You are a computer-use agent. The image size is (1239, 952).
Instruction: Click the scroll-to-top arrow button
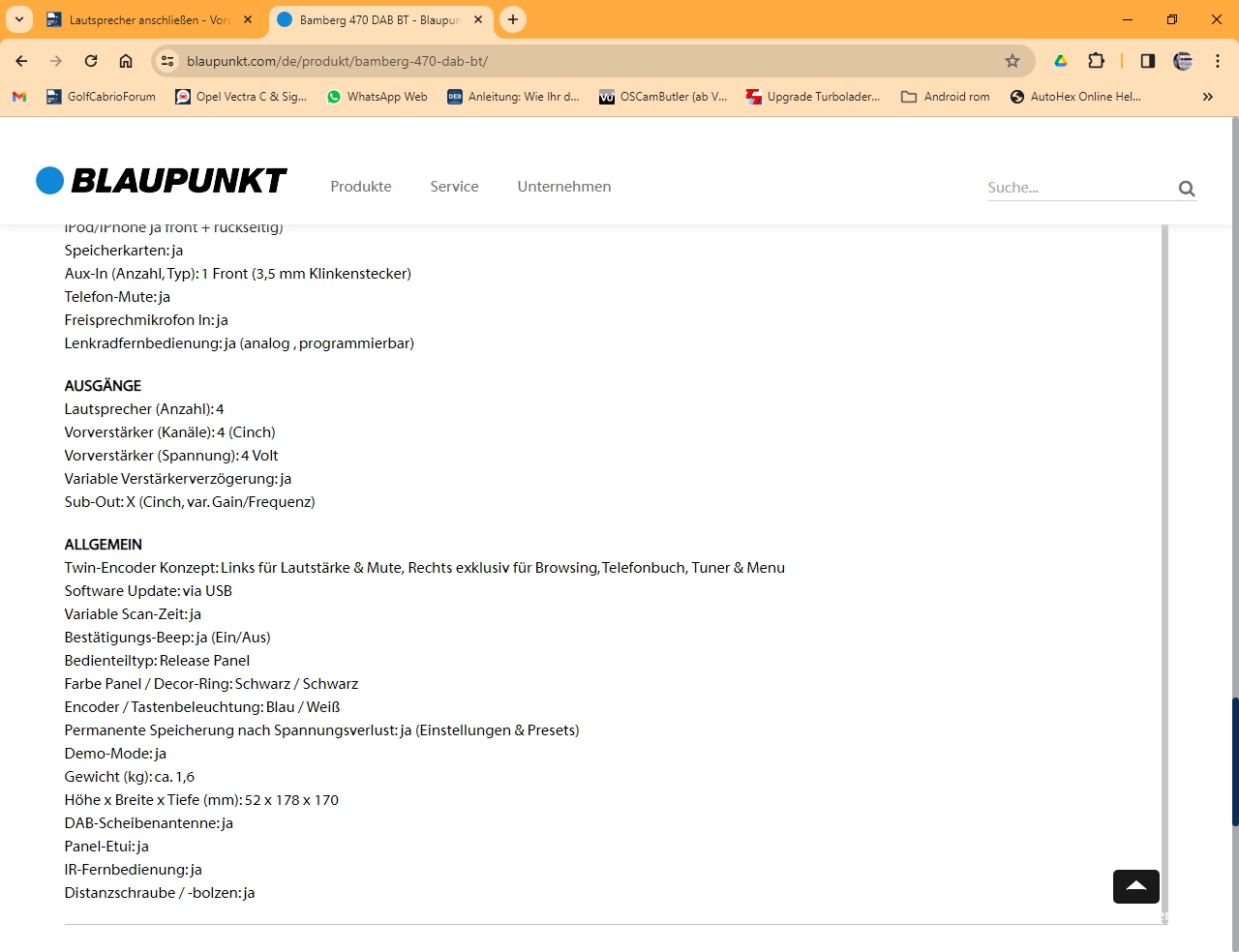point(1135,886)
